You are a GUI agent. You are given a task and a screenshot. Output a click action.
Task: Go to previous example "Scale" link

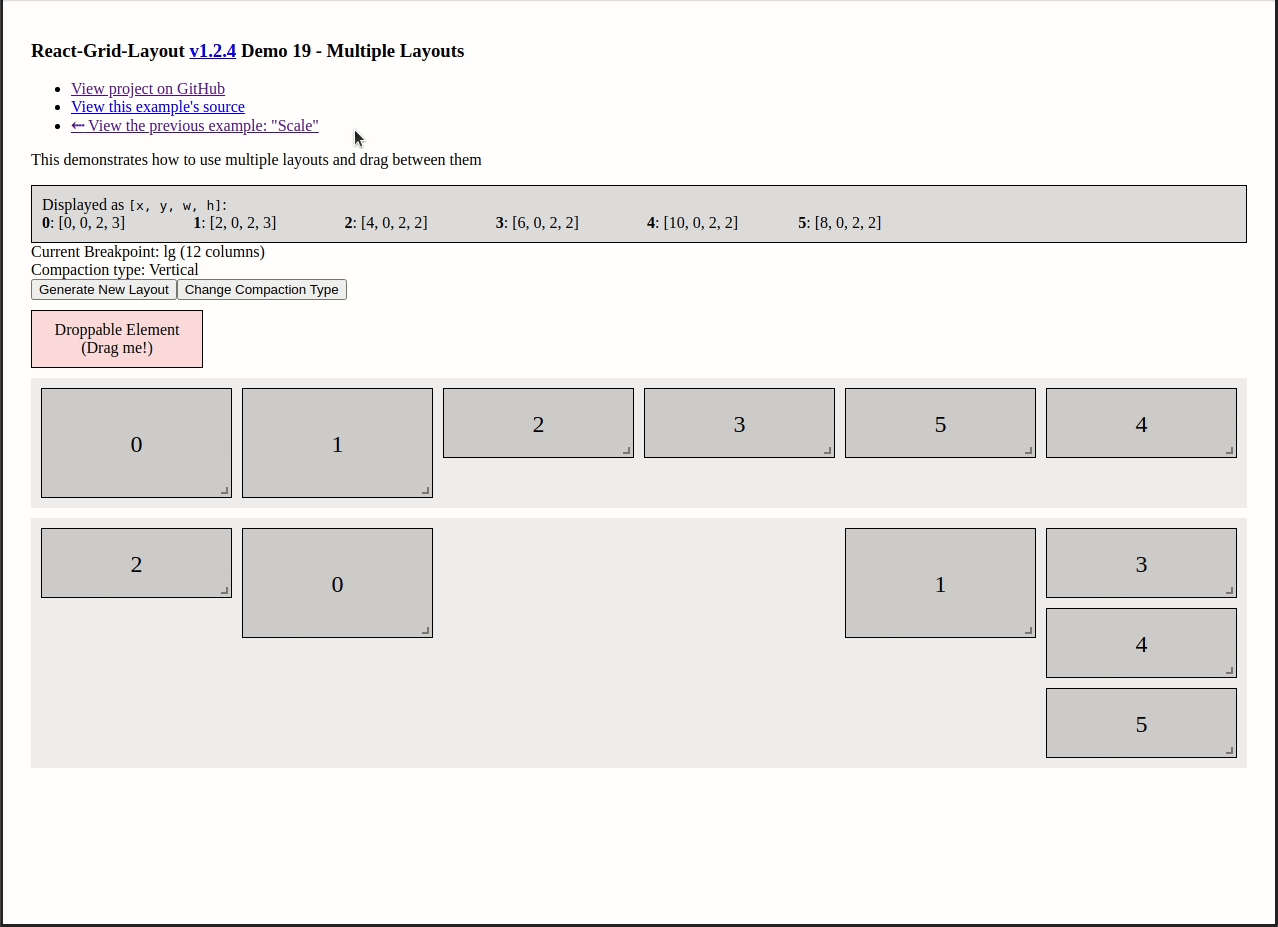[x=195, y=125]
